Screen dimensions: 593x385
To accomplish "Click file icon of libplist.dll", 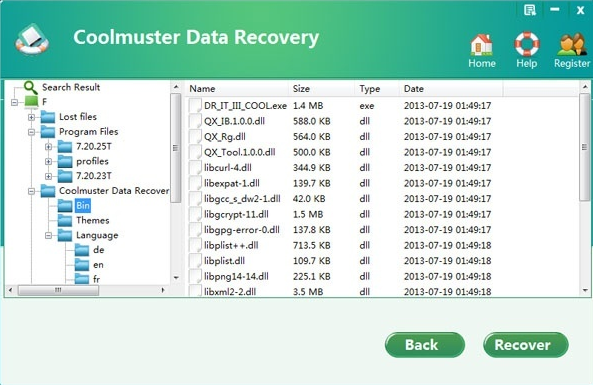I will pos(195,261).
